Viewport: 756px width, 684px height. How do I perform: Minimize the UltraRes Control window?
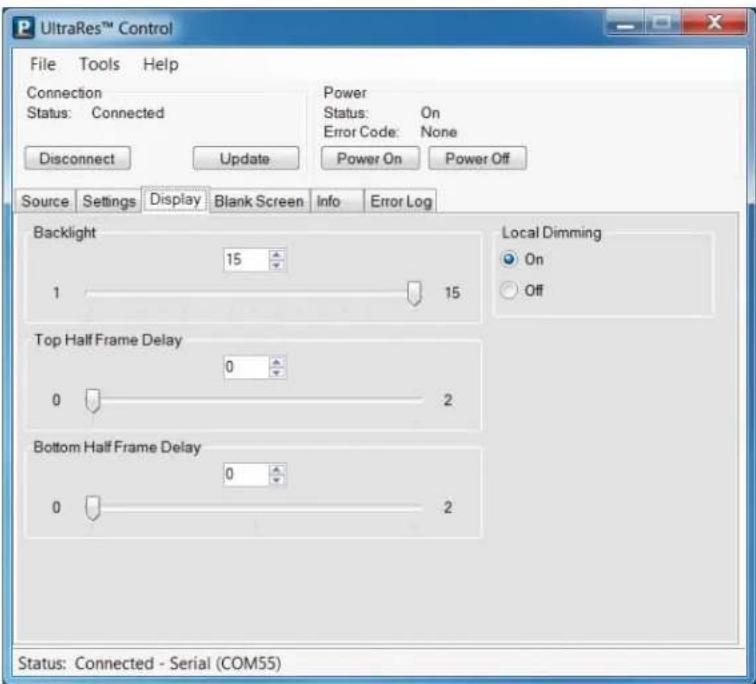[625, 24]
